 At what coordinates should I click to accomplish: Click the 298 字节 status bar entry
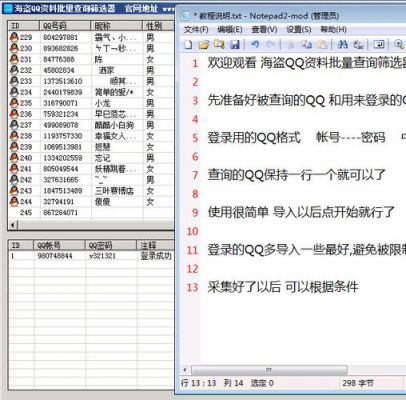(x=358, y=383)
